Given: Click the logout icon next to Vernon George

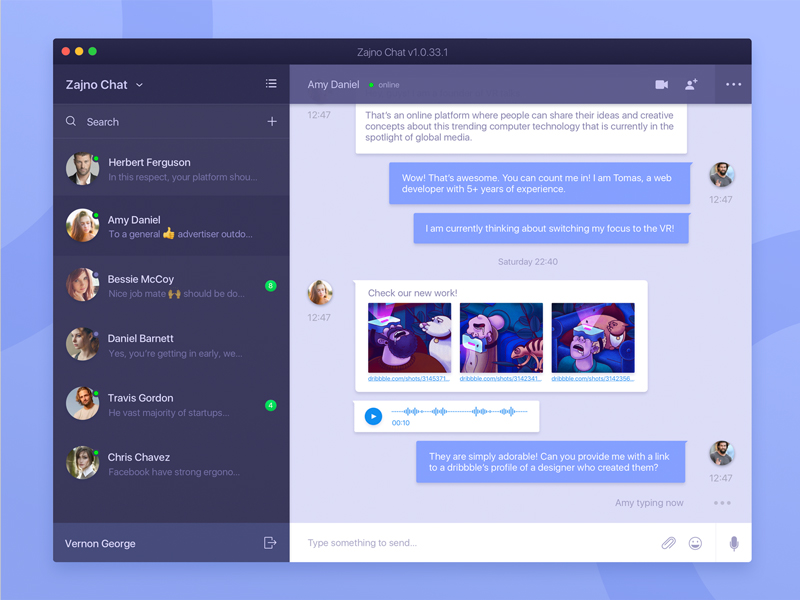Looking at the screenshot, I should 270,543.
